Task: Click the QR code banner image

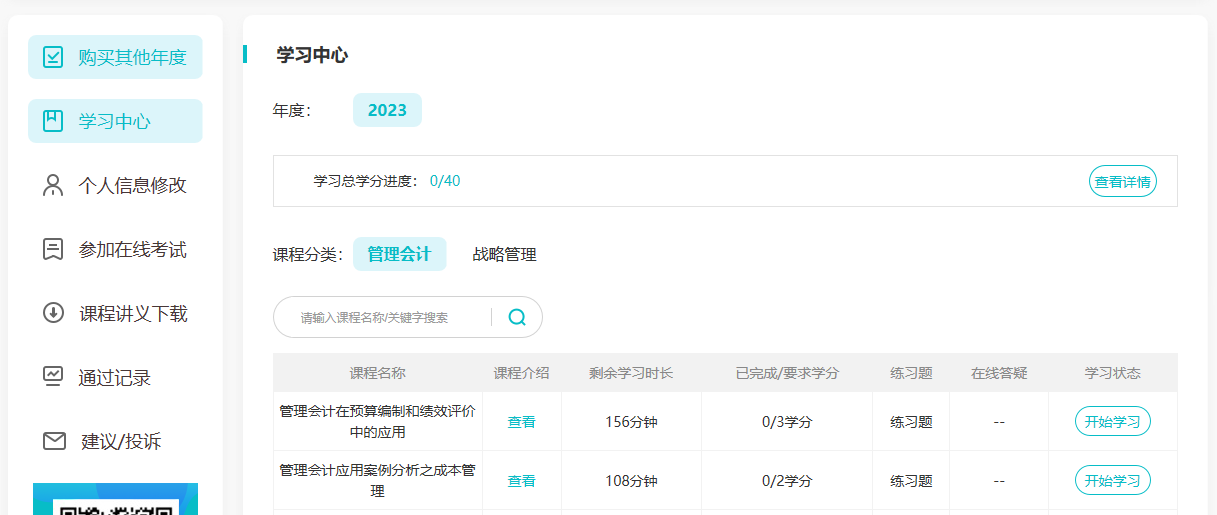Action: pyautogui.click(x=115, y=499)
